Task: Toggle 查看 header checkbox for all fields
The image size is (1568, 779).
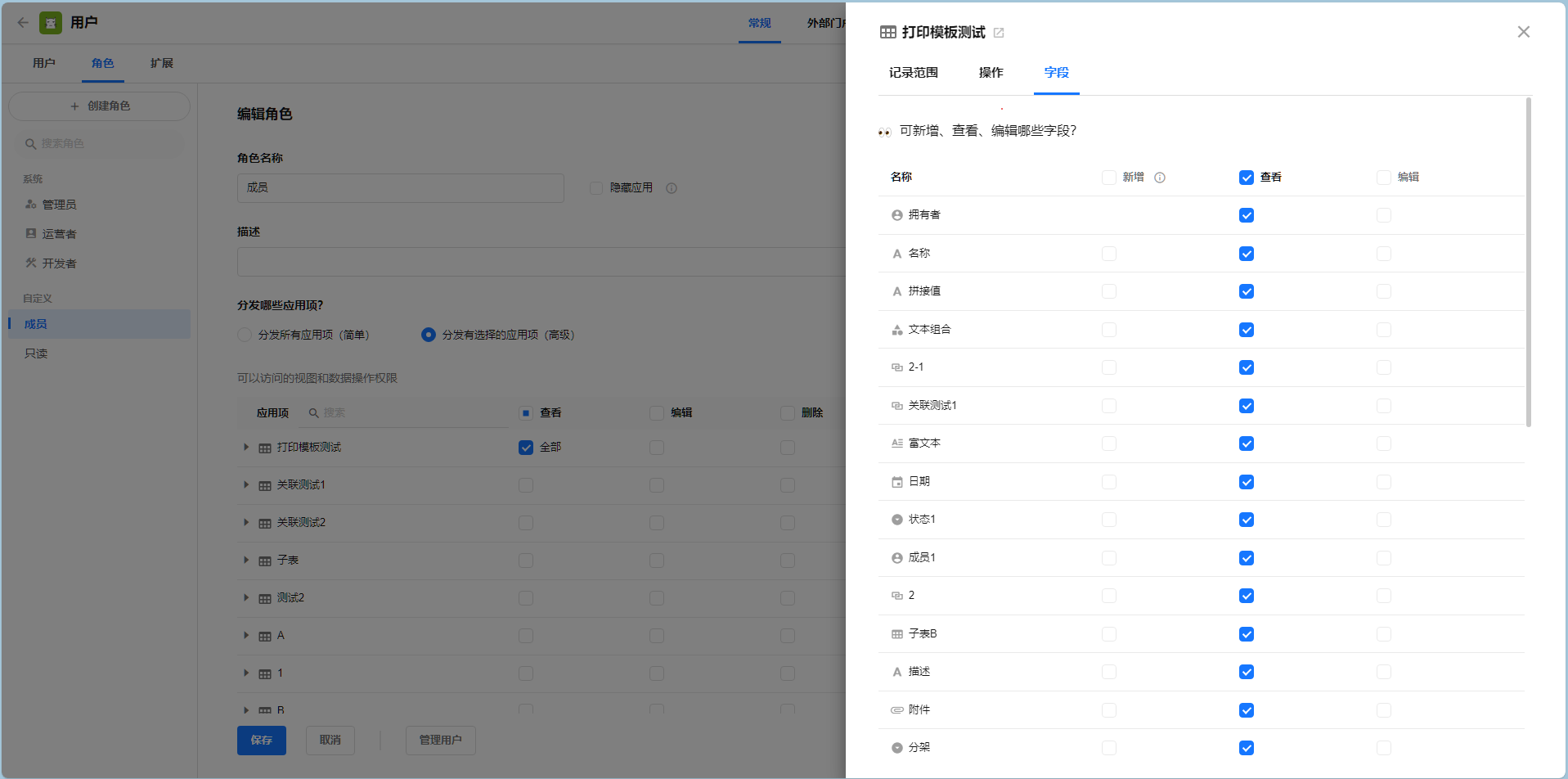Action: pyautogui.click(x=1247, y=178)
